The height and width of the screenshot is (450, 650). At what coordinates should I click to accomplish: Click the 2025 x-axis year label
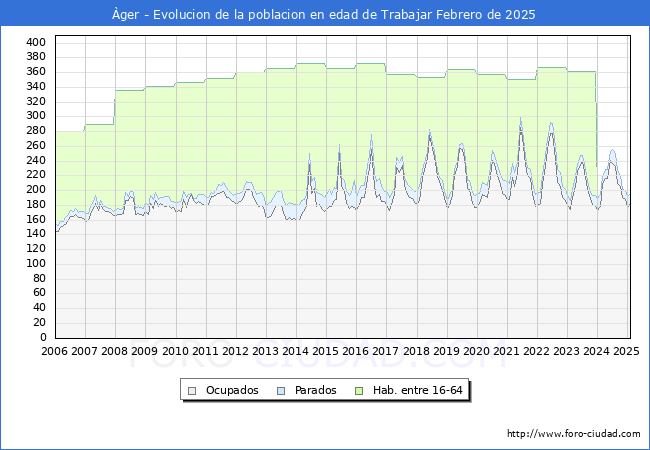tap(626, 351)
